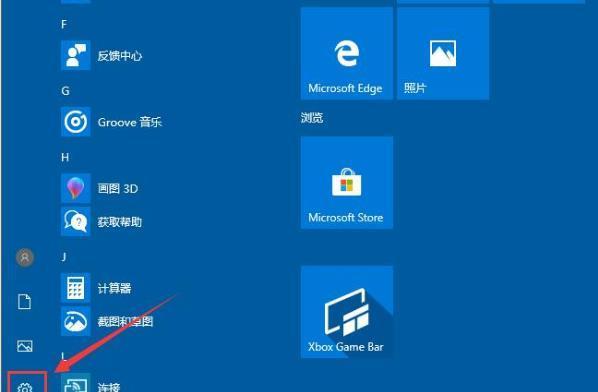Open the 获取帮助 icon
Image resolution: width=598 pixels, height=392 pixels.
point(76,221)
